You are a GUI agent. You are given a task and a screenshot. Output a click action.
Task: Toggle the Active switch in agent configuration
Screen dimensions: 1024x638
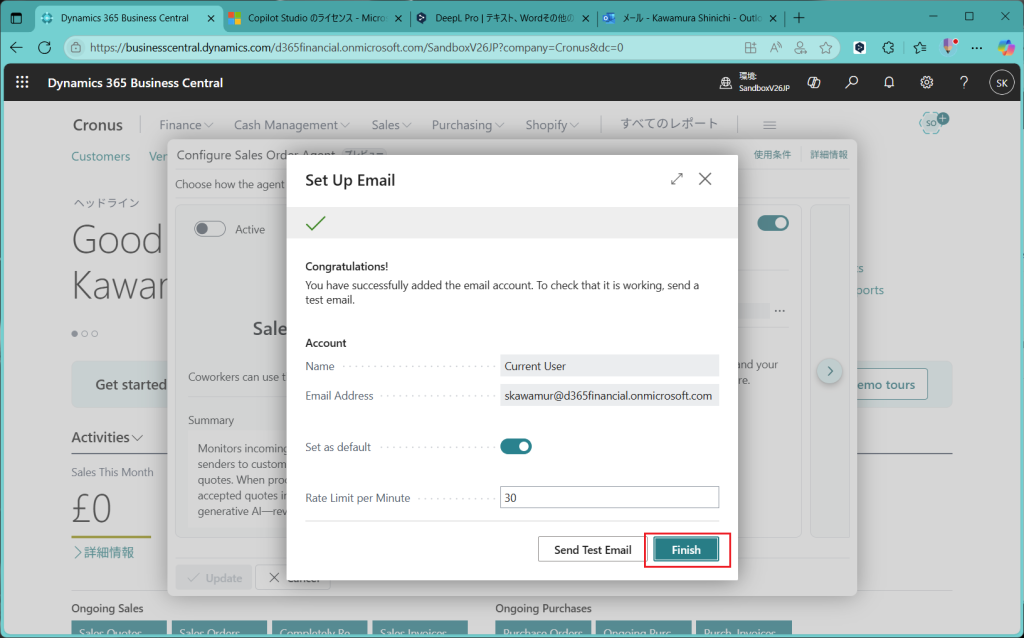(x=210, y=229)
